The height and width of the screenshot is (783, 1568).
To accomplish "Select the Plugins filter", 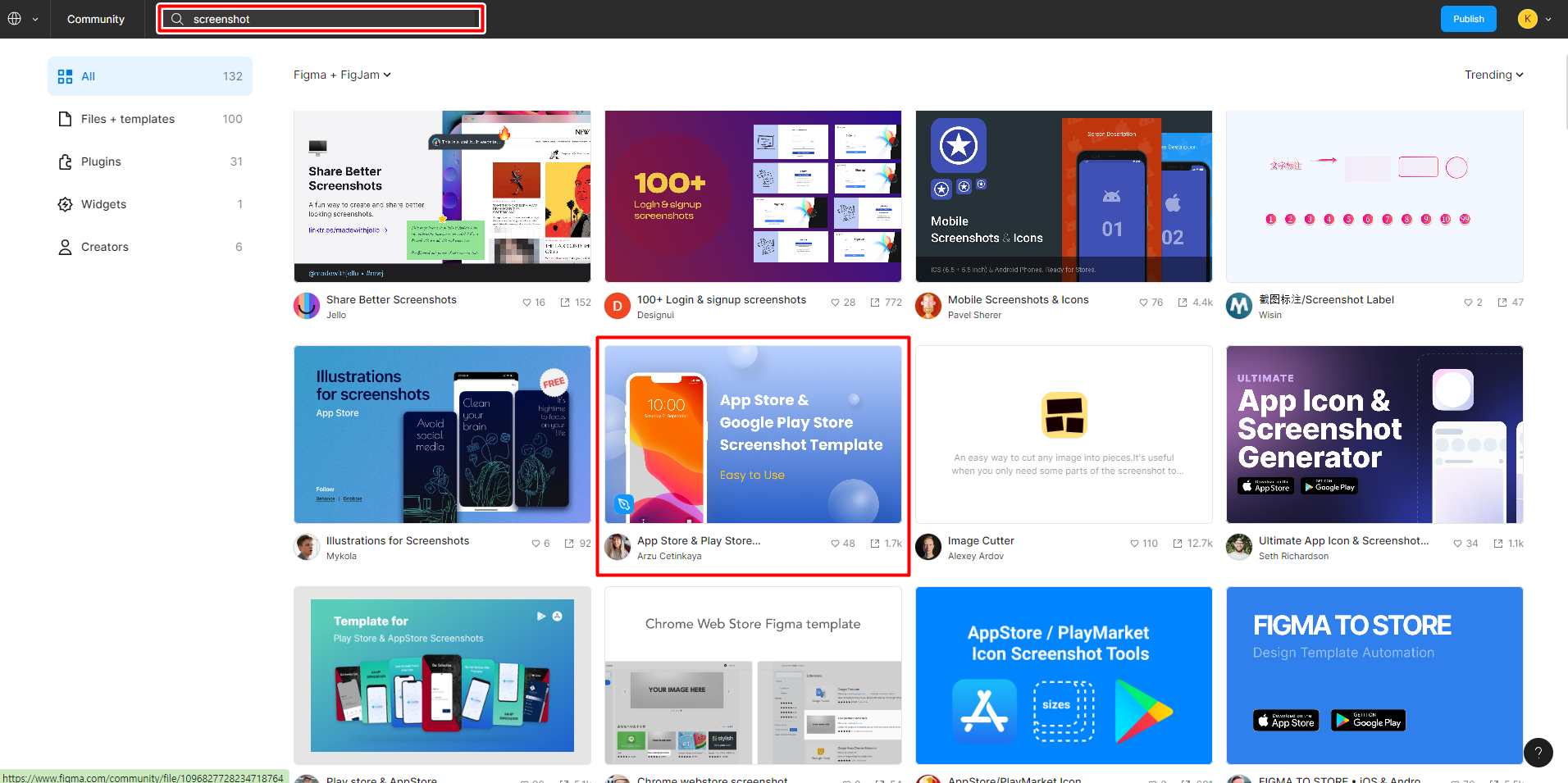I will tap(150, 162).
